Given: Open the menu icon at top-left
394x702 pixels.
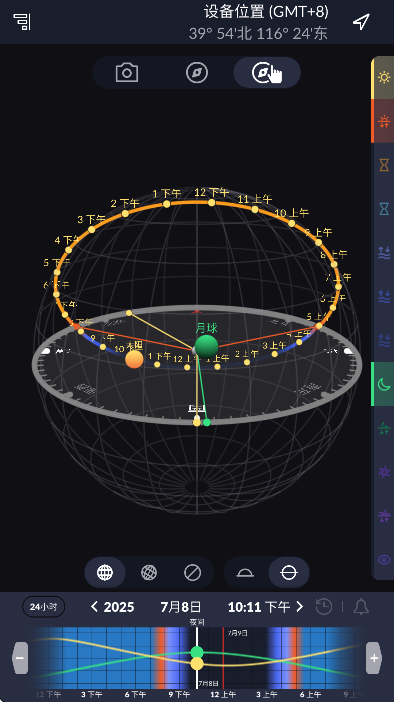Looking at the screenshot, I should coord(22,21).
